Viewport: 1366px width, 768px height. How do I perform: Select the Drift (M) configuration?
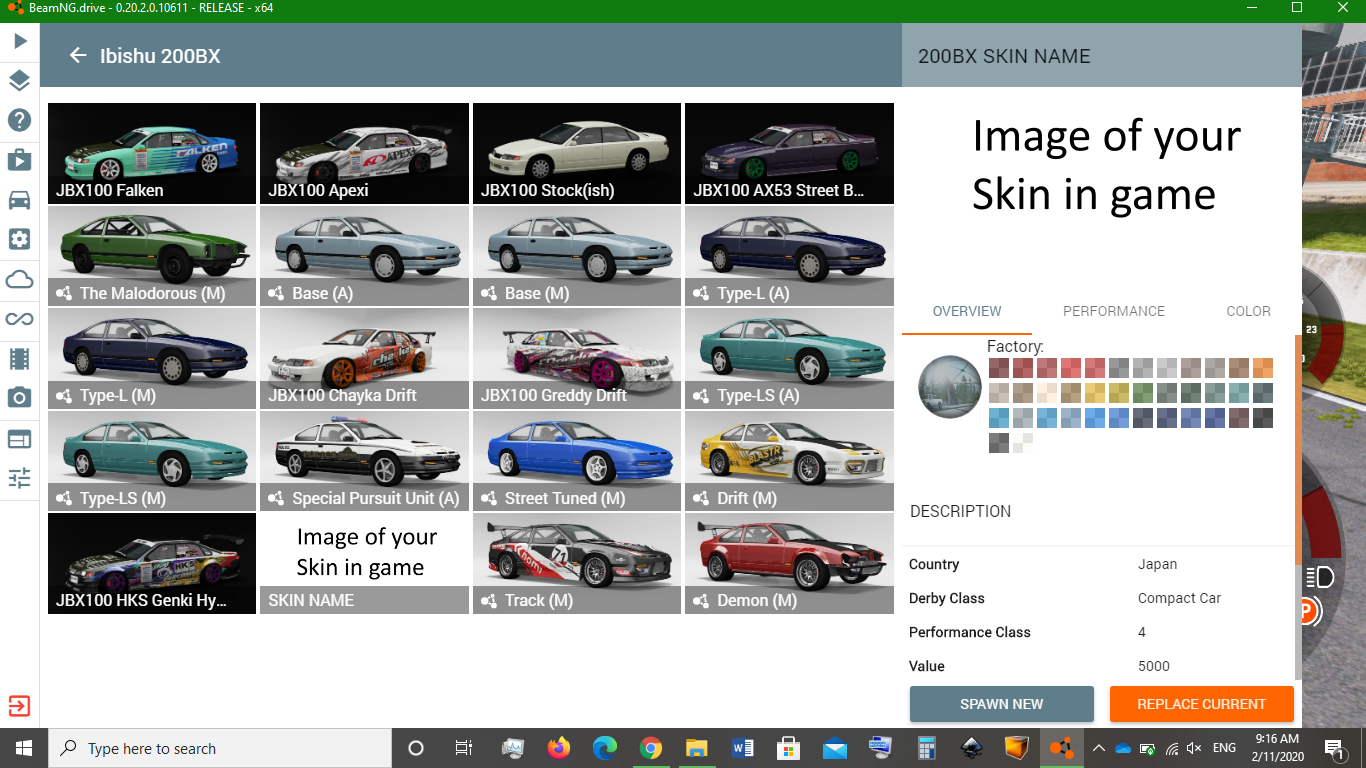tap(789, 461)
